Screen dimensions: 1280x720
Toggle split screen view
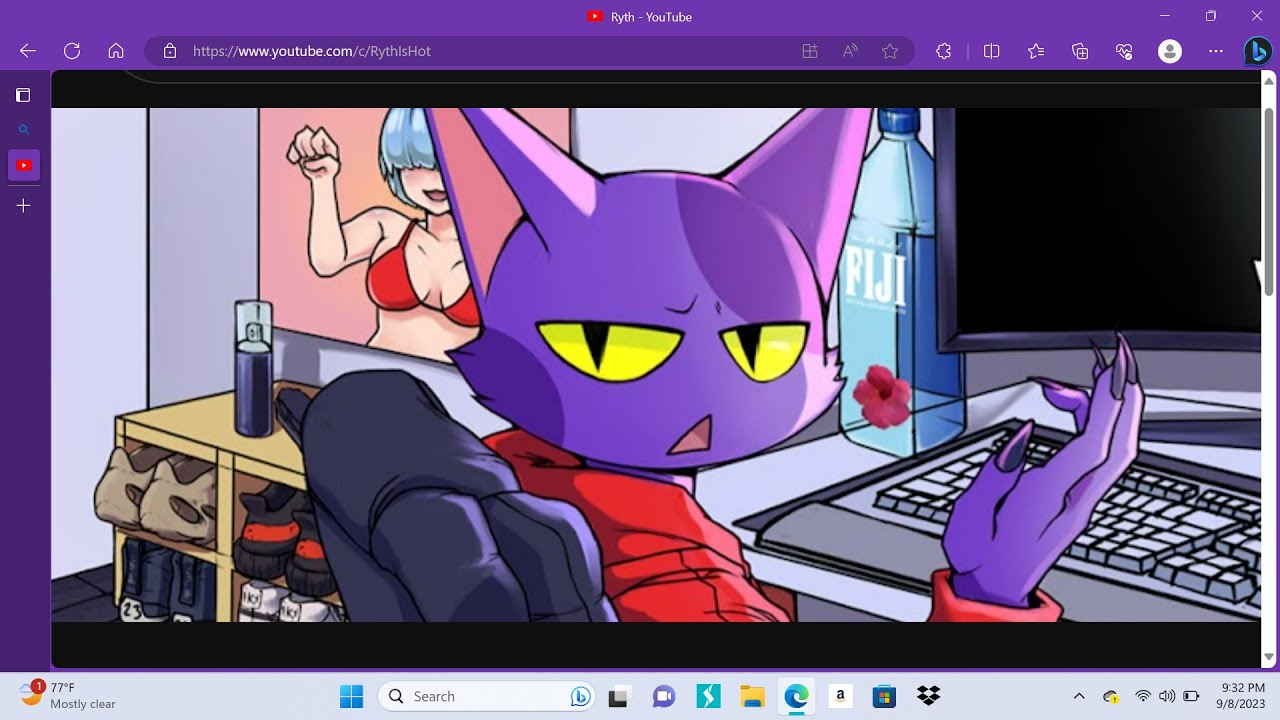(992, 51)
